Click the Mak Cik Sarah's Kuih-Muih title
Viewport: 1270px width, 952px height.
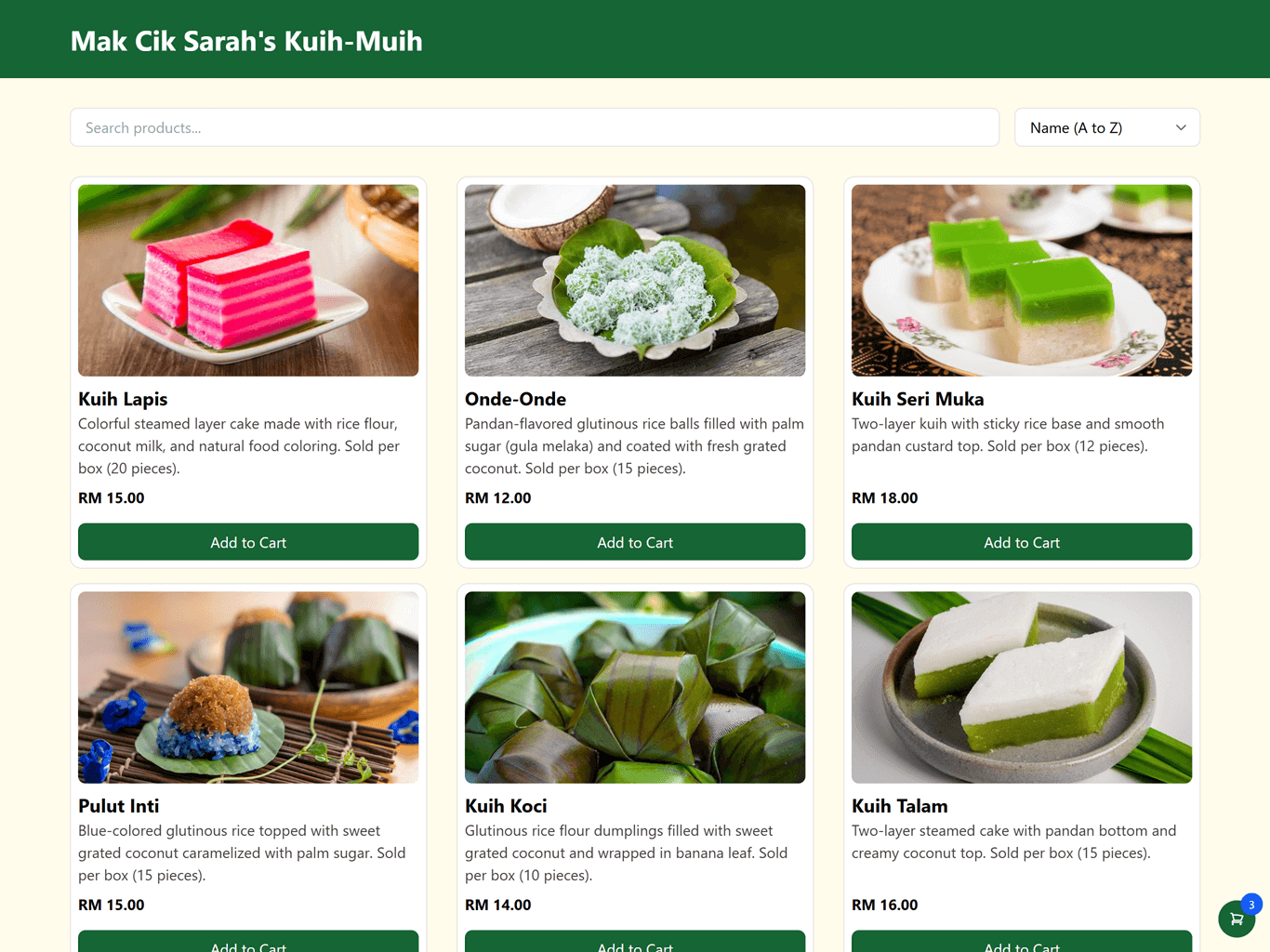click(246, 41)
